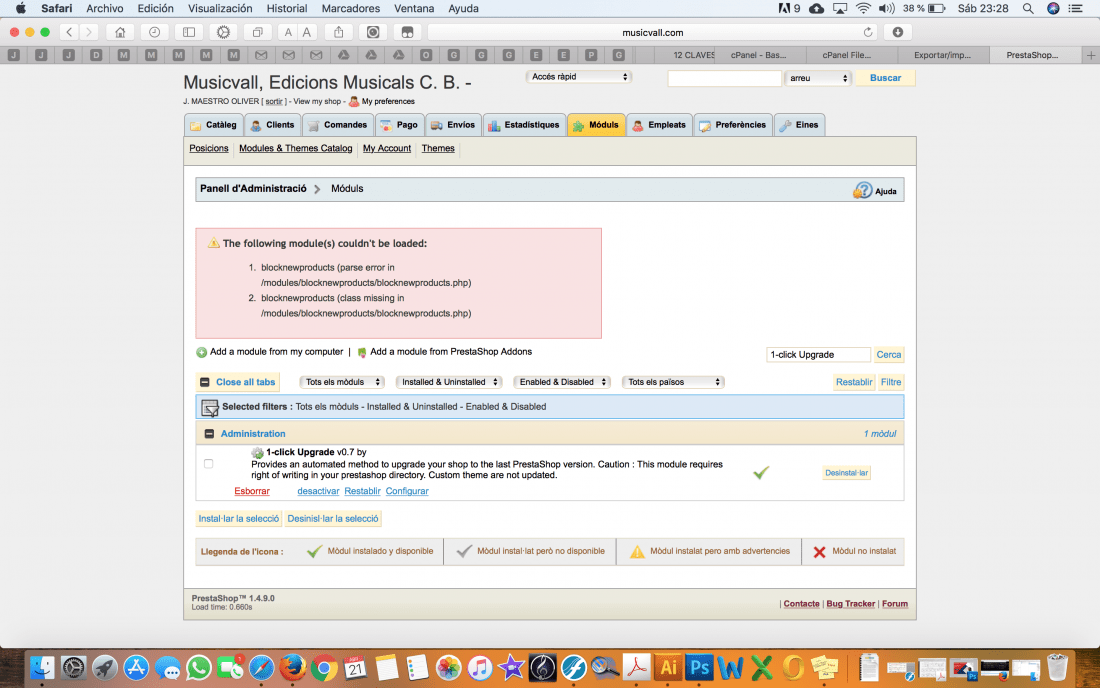Click the Esborrar link
Viewport: 1100px width, 688px height.
(x=252, y=491)
